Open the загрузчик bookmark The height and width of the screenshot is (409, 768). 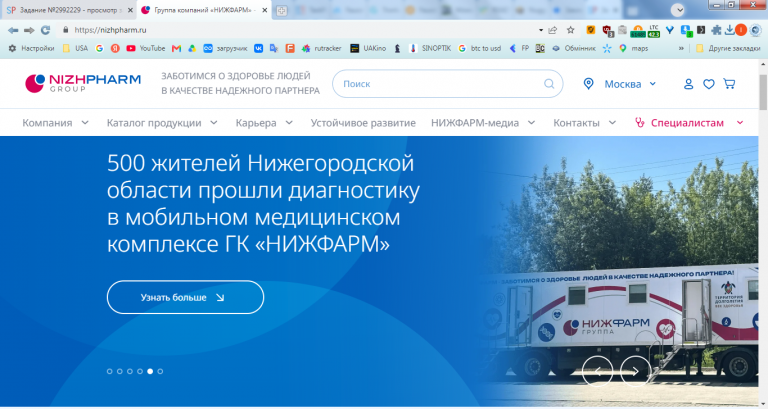225,48
